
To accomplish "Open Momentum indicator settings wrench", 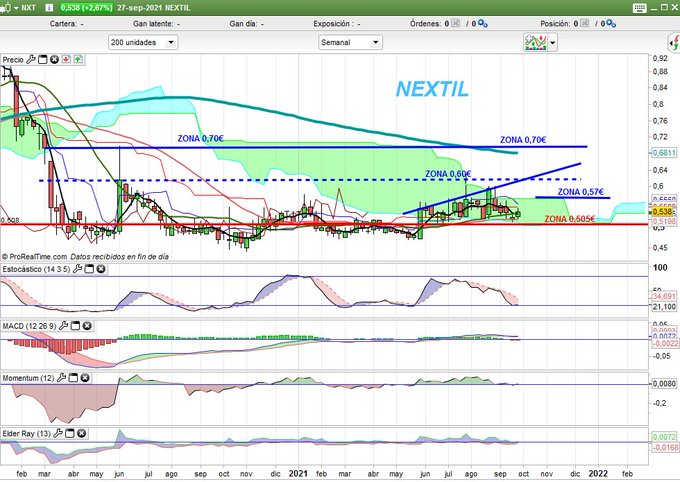I will 61,378.
